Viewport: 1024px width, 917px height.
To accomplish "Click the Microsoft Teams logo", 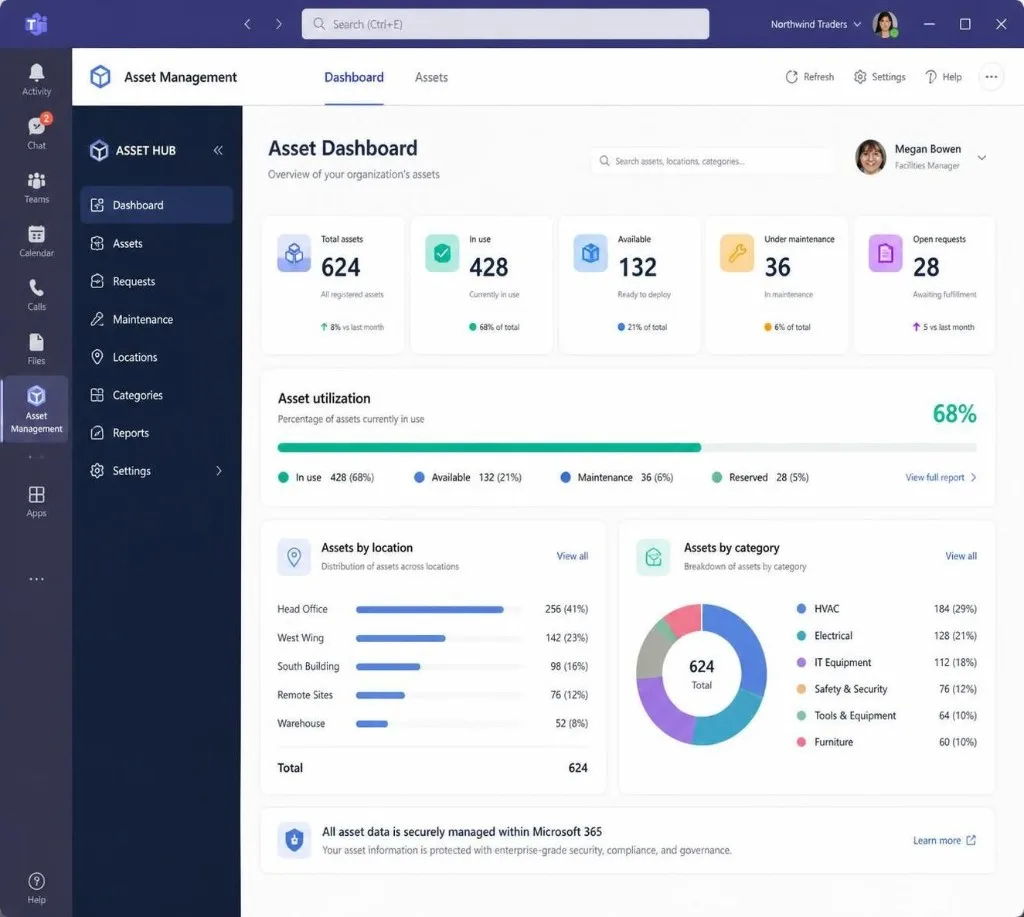I will [36, 24].
